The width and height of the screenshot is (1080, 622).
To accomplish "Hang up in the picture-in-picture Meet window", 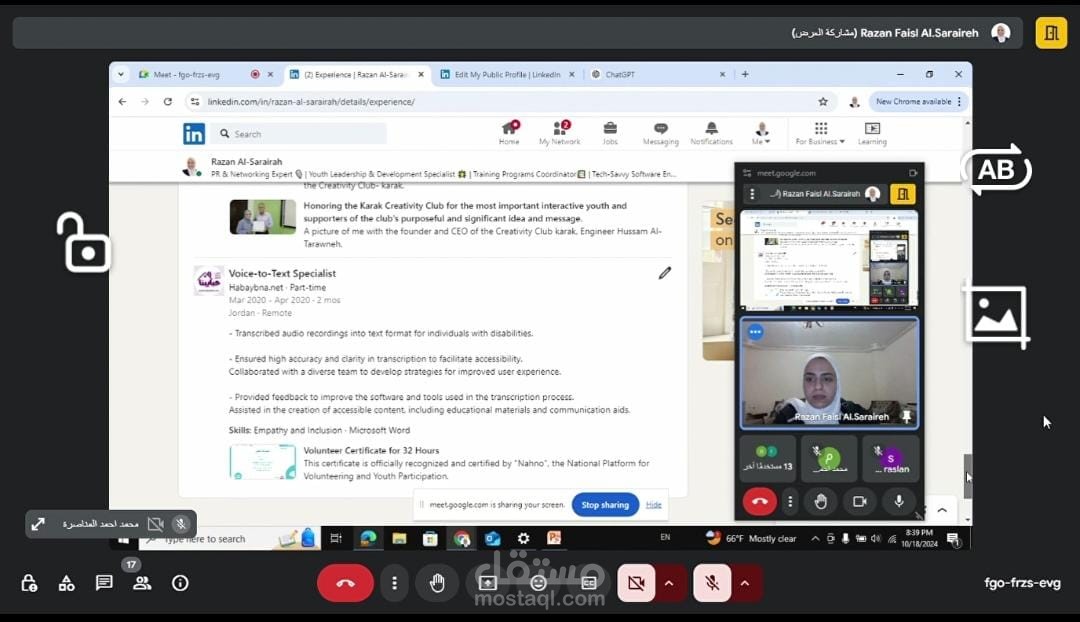I will point(760,501).
